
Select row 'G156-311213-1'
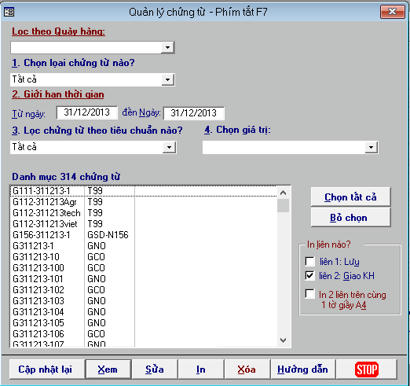point(144,235)
